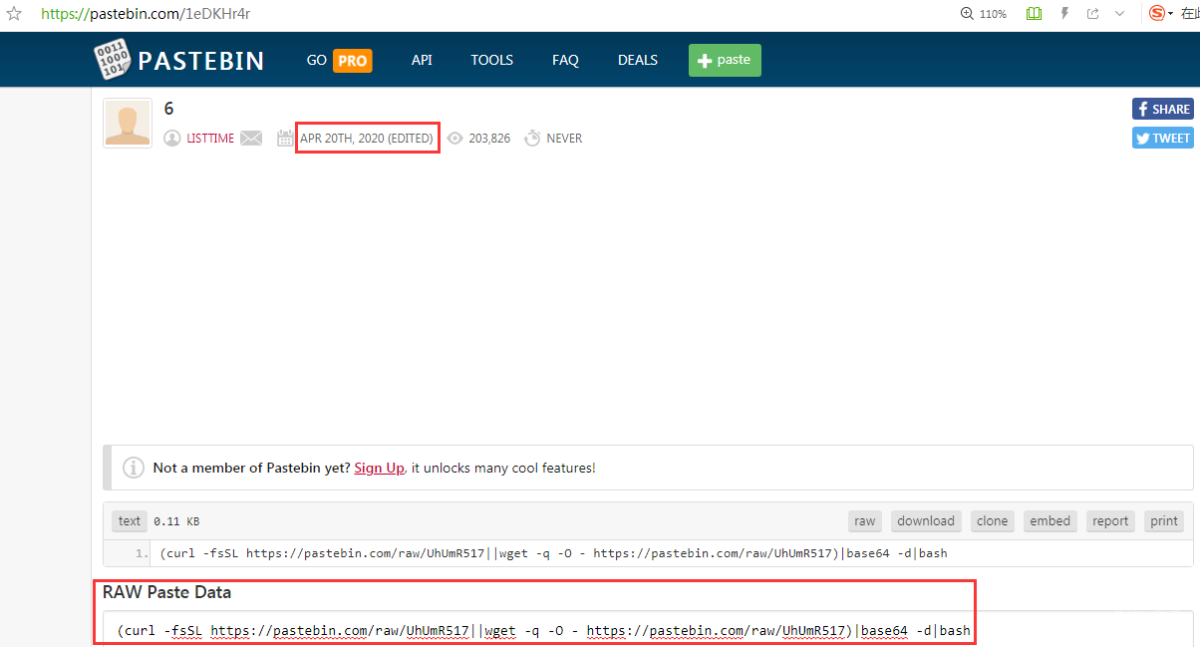Click the RAW Paste Data heading
1200x647 pixels.
click(x=167, y=592)
